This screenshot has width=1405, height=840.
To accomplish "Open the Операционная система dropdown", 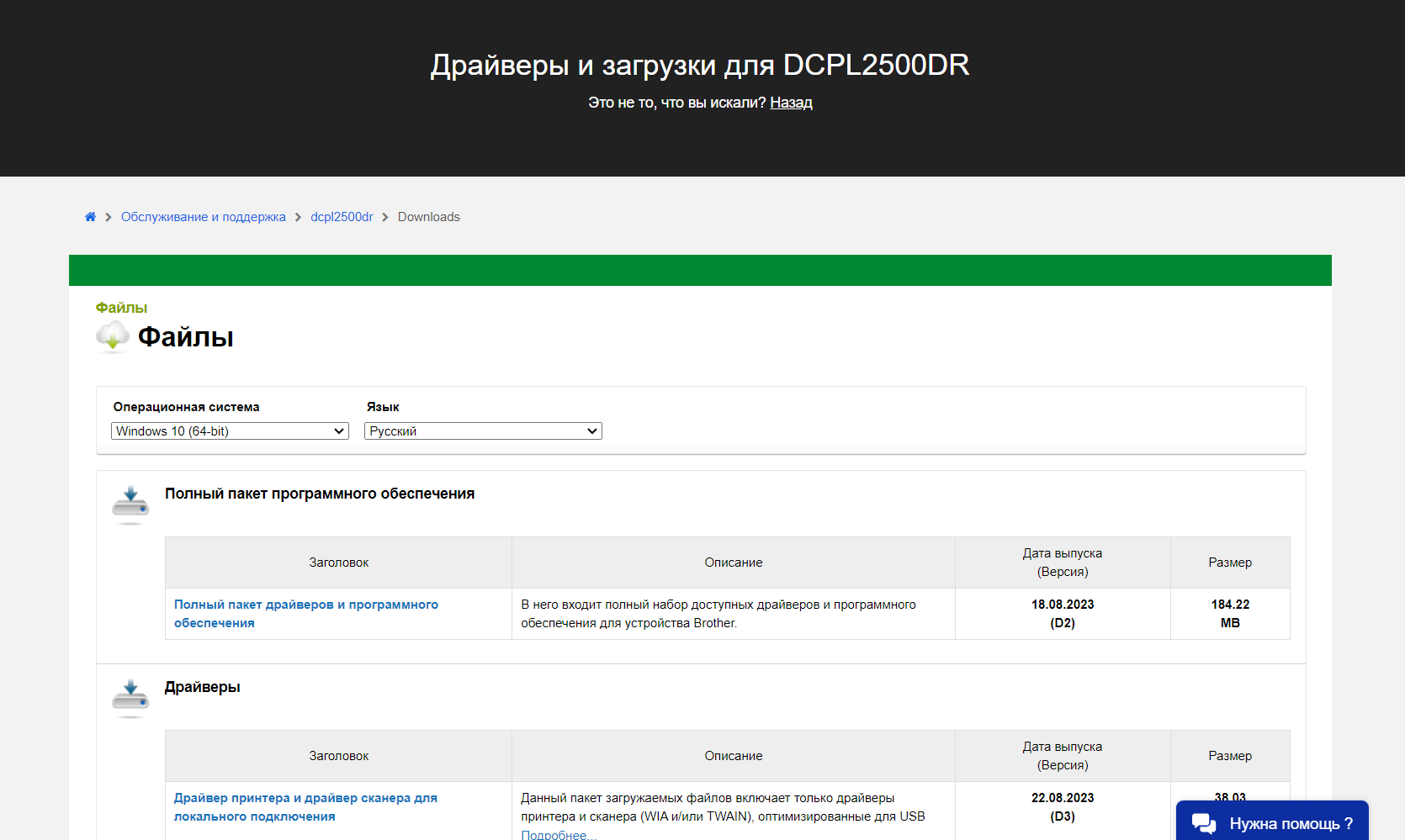I will pos(230,431).
